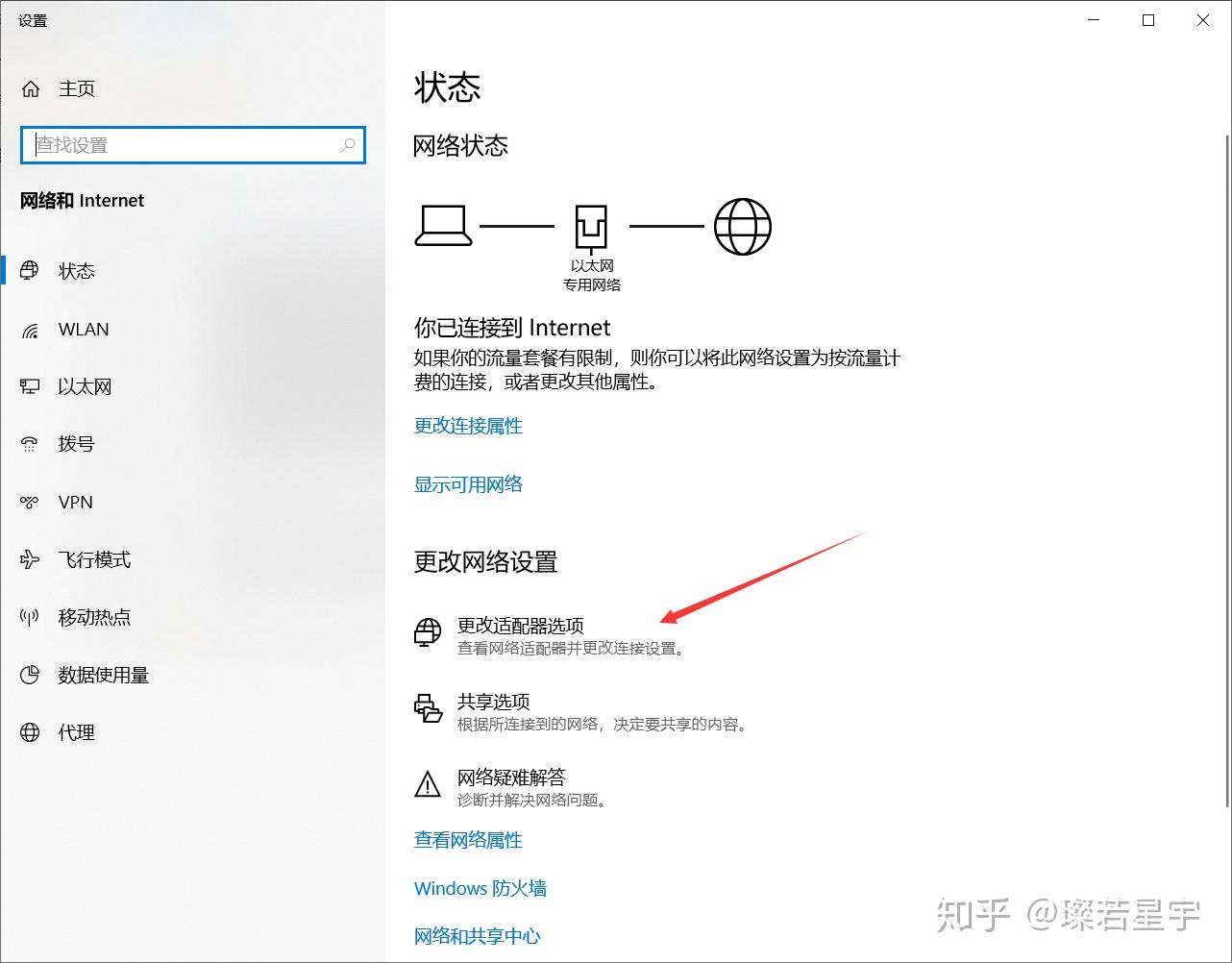Select the 拨号 dial-up icon
1232x963 pixels.
(30, 444)
